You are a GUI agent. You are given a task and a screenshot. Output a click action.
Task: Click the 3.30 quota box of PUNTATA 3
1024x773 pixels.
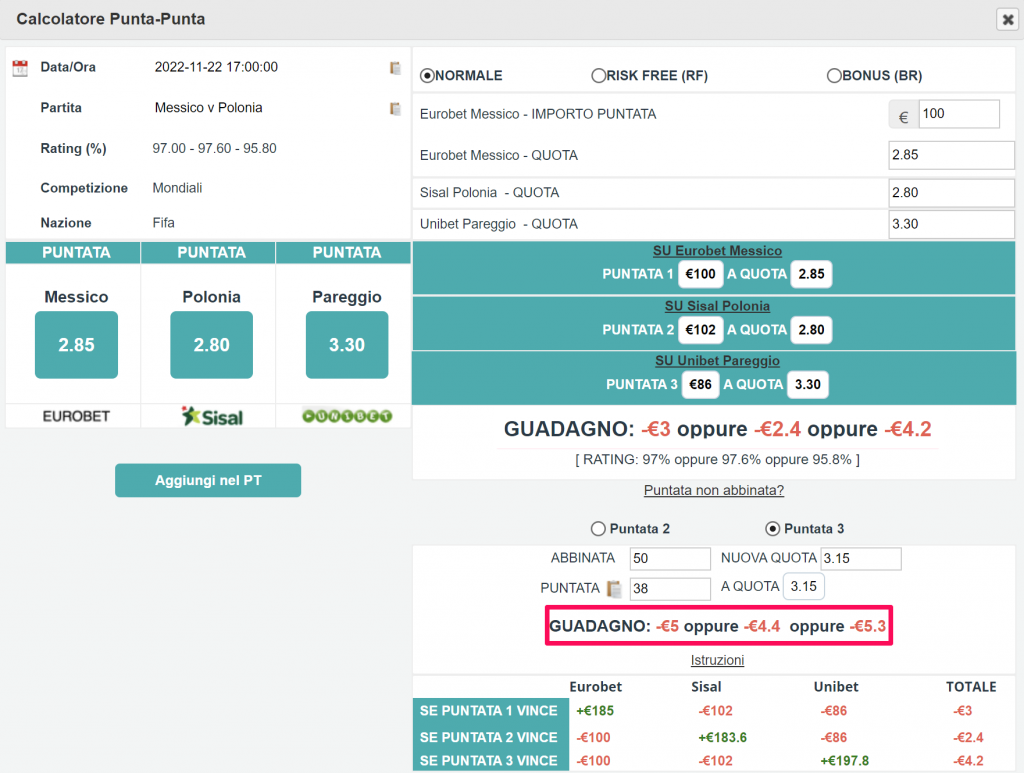pyautogui.click(x=808, y=385)
